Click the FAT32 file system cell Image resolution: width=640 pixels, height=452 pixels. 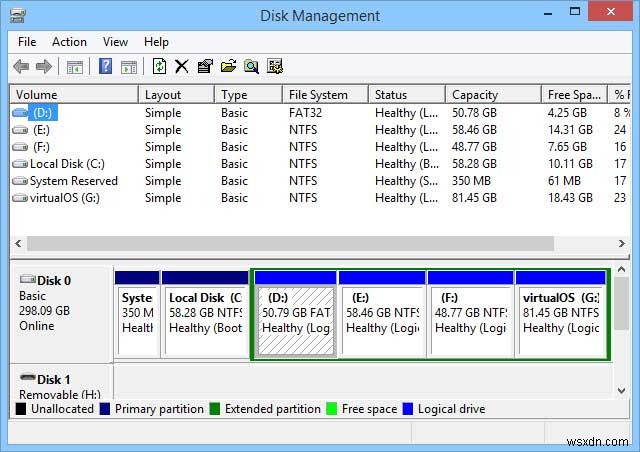point(305,113)
